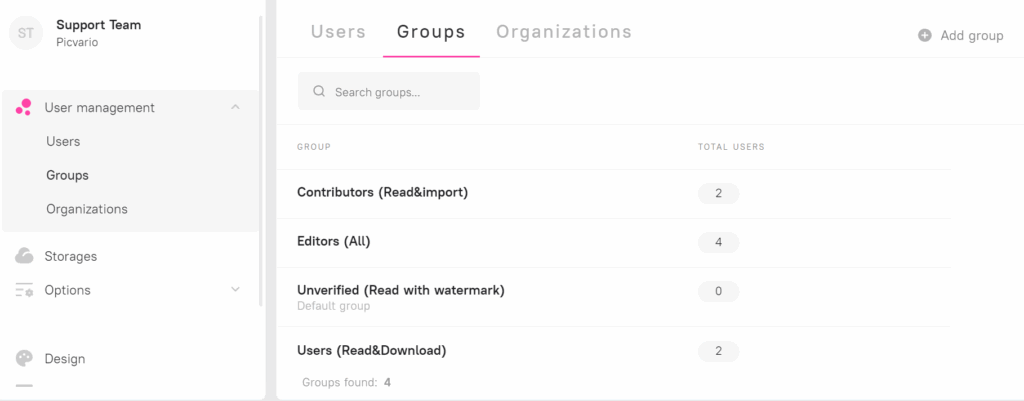Switch to the Users tab
1024x401 pixels.
tap(338, 32)
